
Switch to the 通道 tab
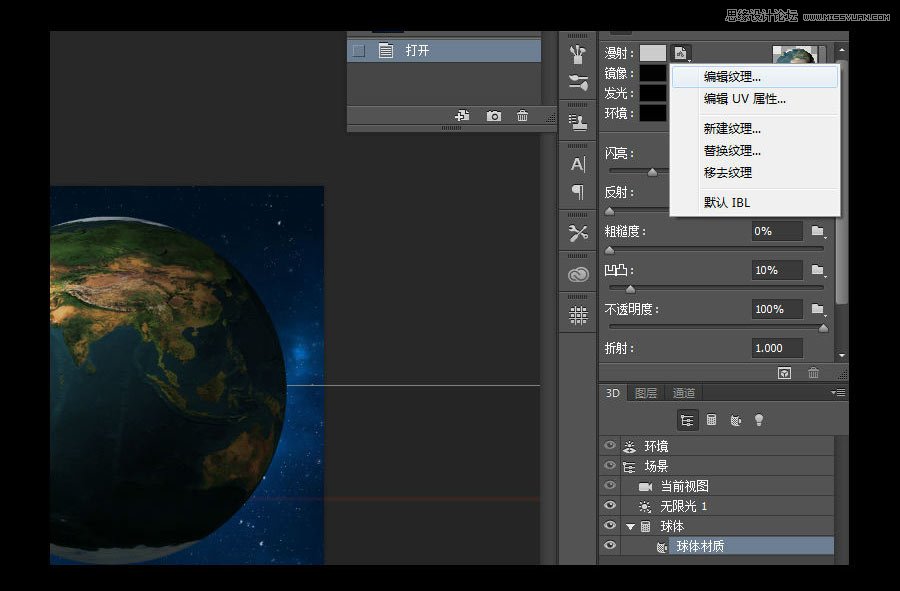[x=684, y=393]
